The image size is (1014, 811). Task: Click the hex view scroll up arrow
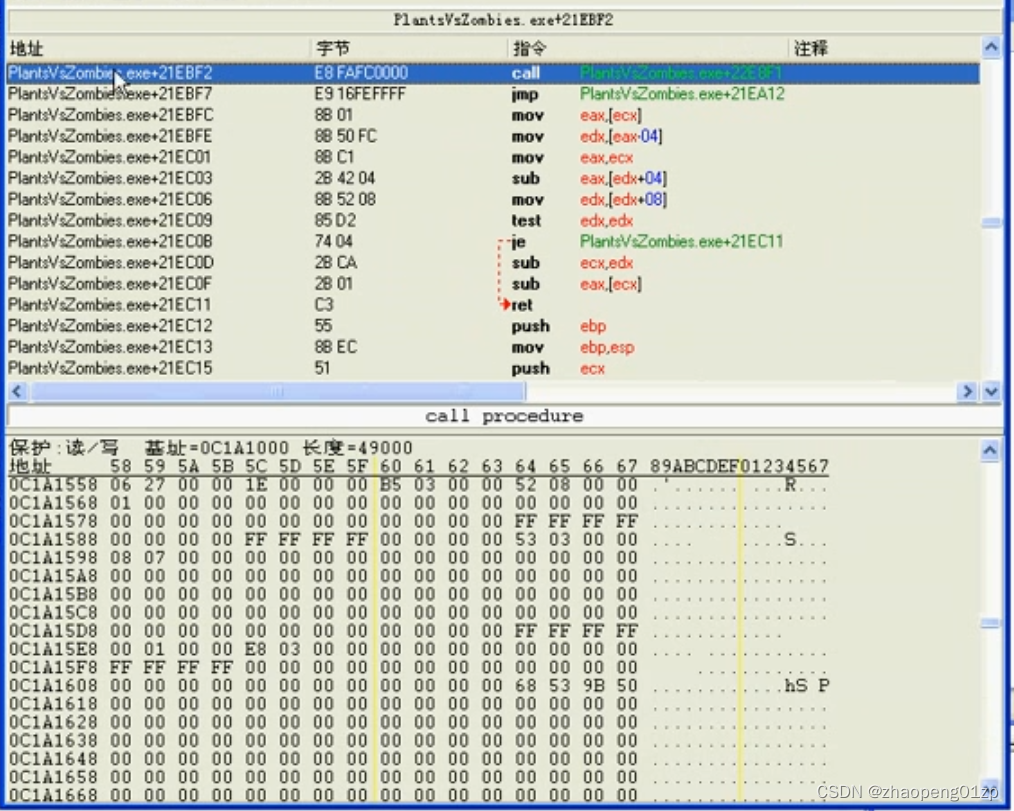(x=990, y=449)
